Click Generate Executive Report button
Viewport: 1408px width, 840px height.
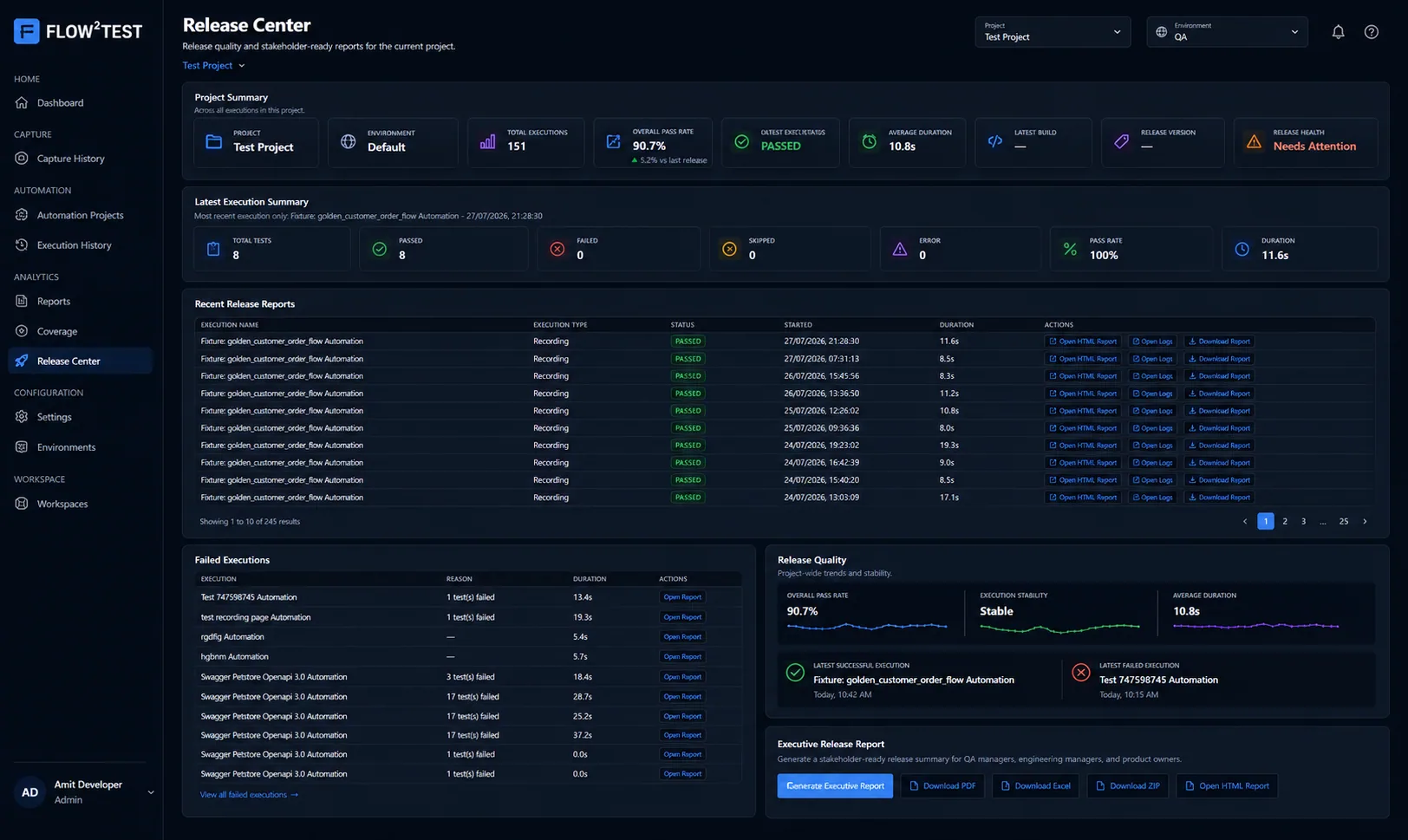pyautogui.click(x=835, y=785)
